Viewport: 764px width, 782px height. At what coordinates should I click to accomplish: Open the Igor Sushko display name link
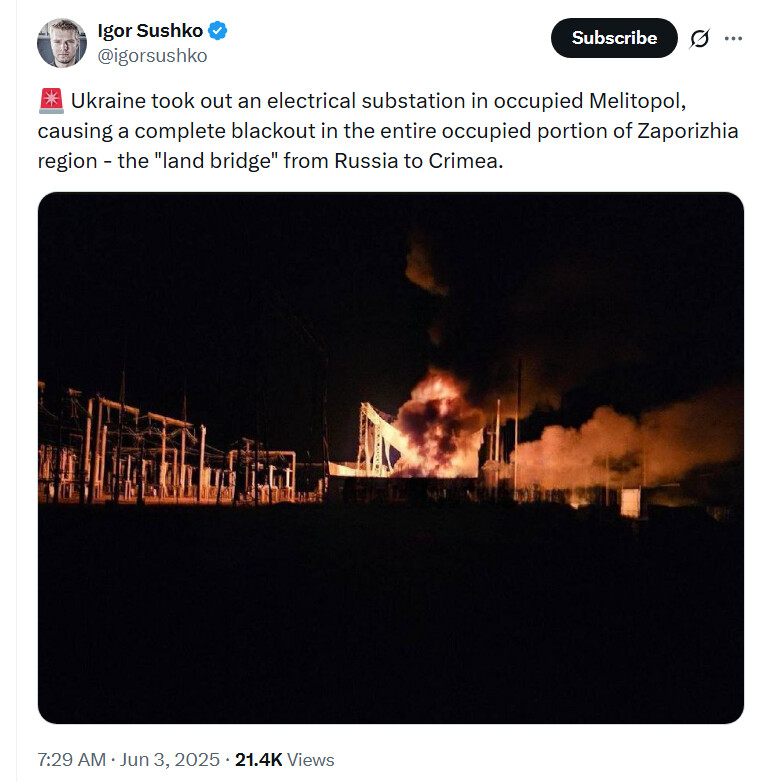[150, 30]
